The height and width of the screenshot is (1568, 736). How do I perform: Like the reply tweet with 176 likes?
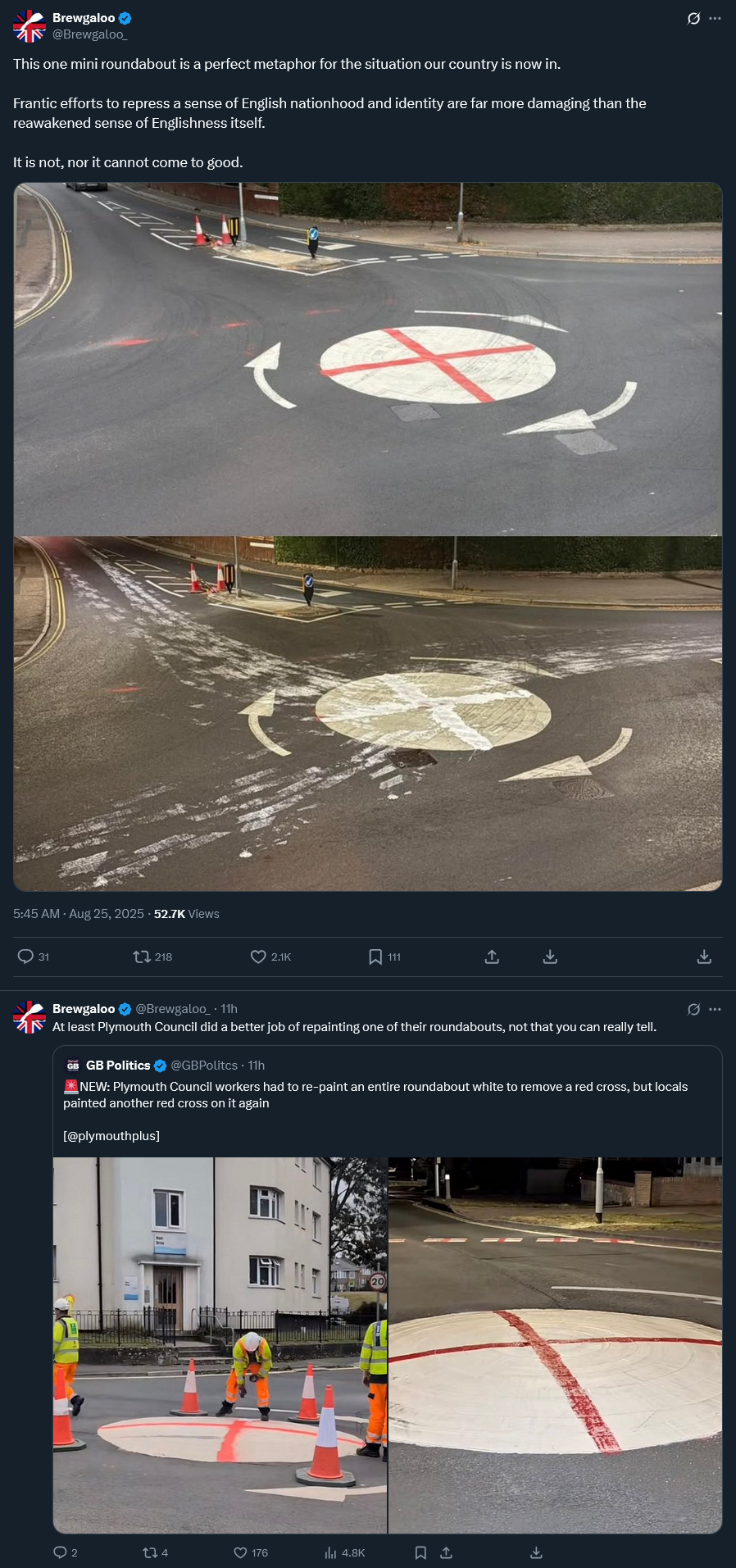[240, 1552]
